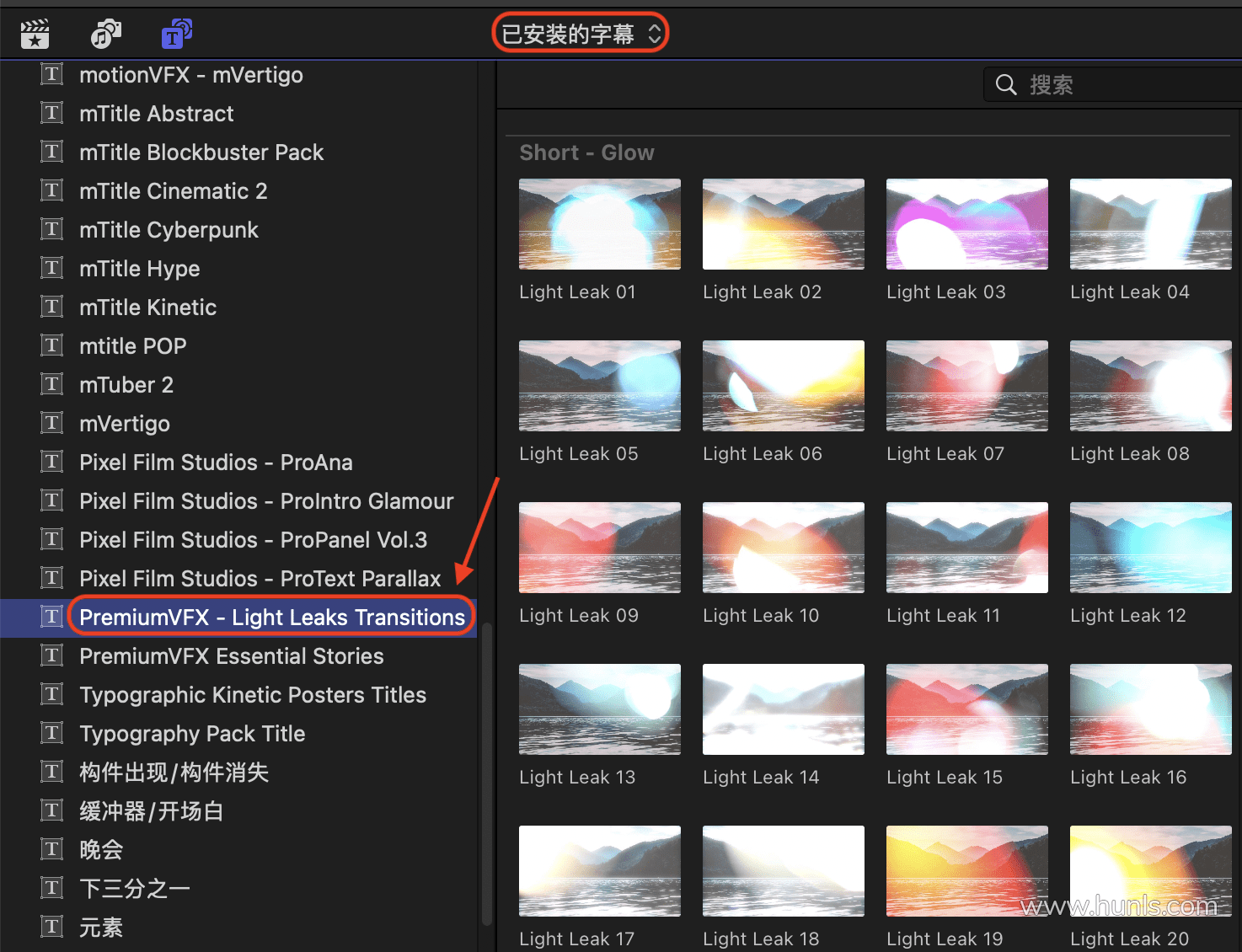The height and width of the screenshot is (952, 1242).
Task: Click the Short - Glow section heading
Action: (587, 152)
